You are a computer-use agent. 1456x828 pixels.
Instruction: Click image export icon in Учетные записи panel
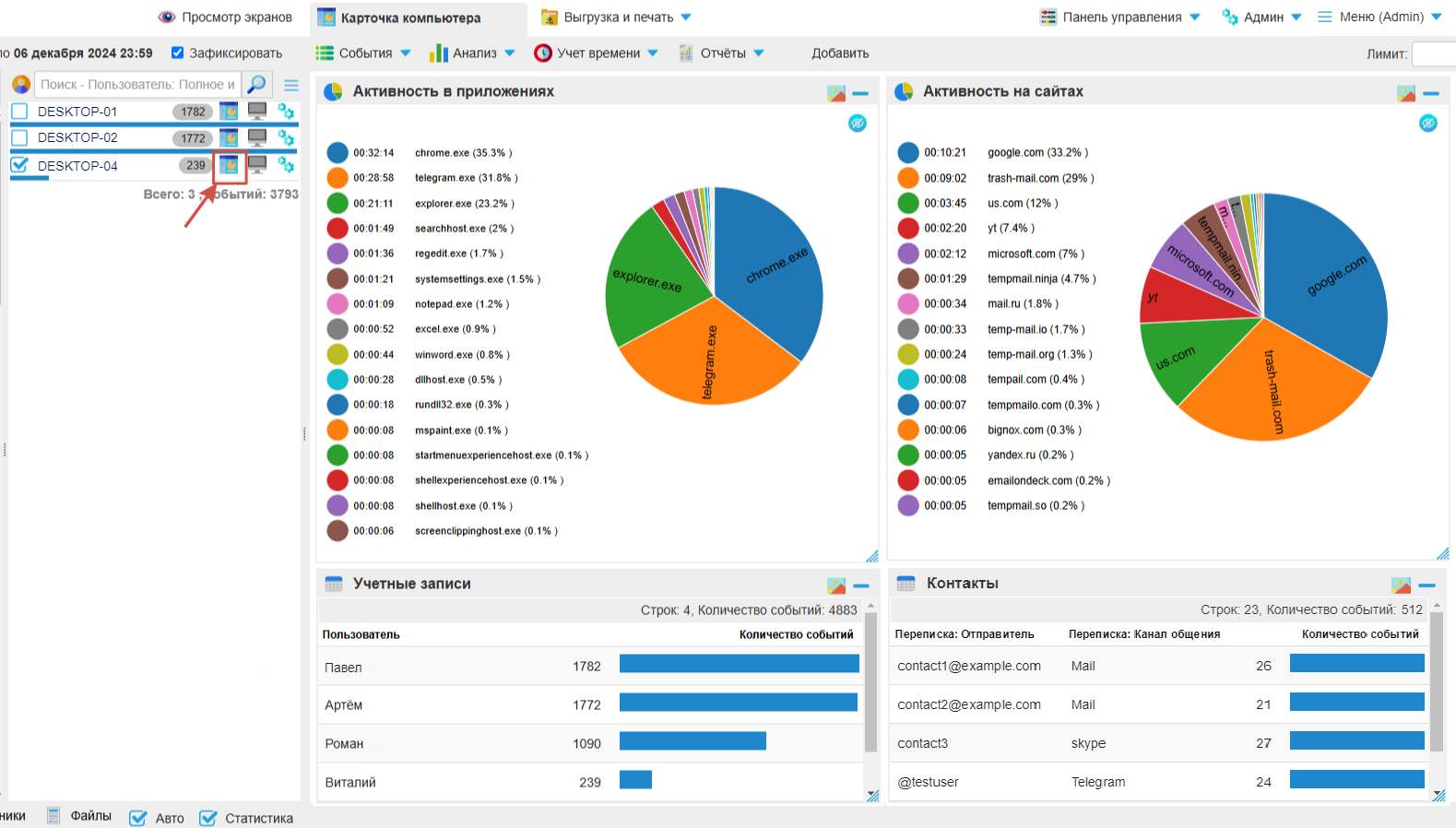(x=836, y=586)
